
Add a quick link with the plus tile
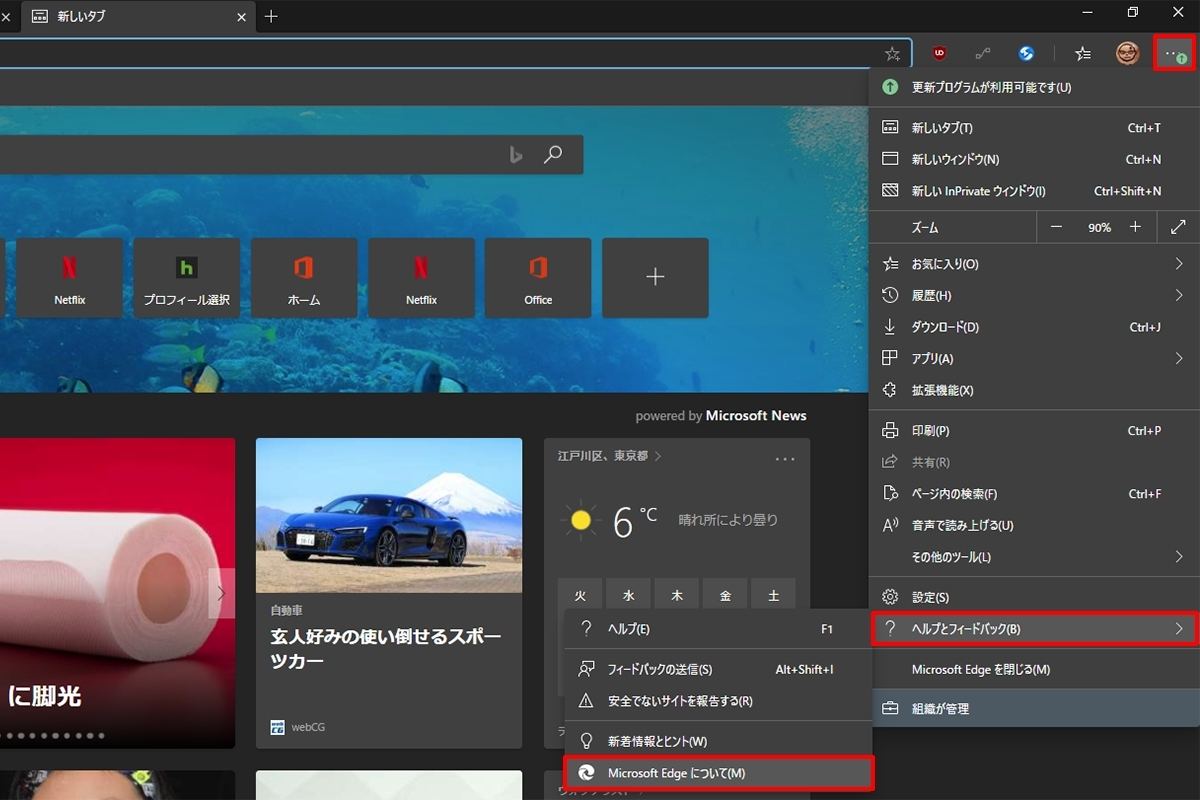655,278
